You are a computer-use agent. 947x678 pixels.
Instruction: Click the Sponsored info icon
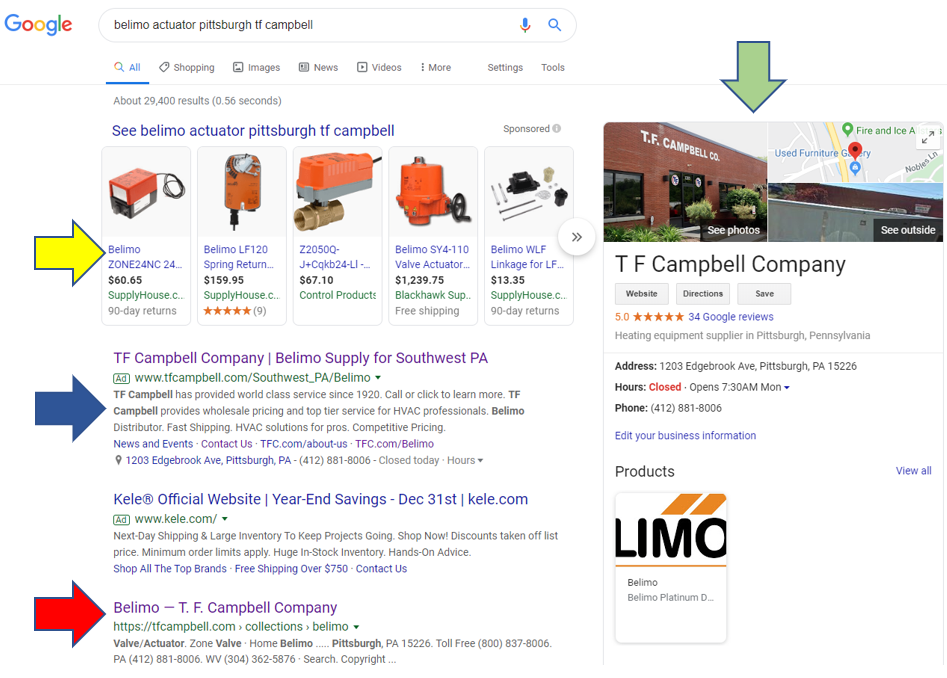[x=556, y=129]
